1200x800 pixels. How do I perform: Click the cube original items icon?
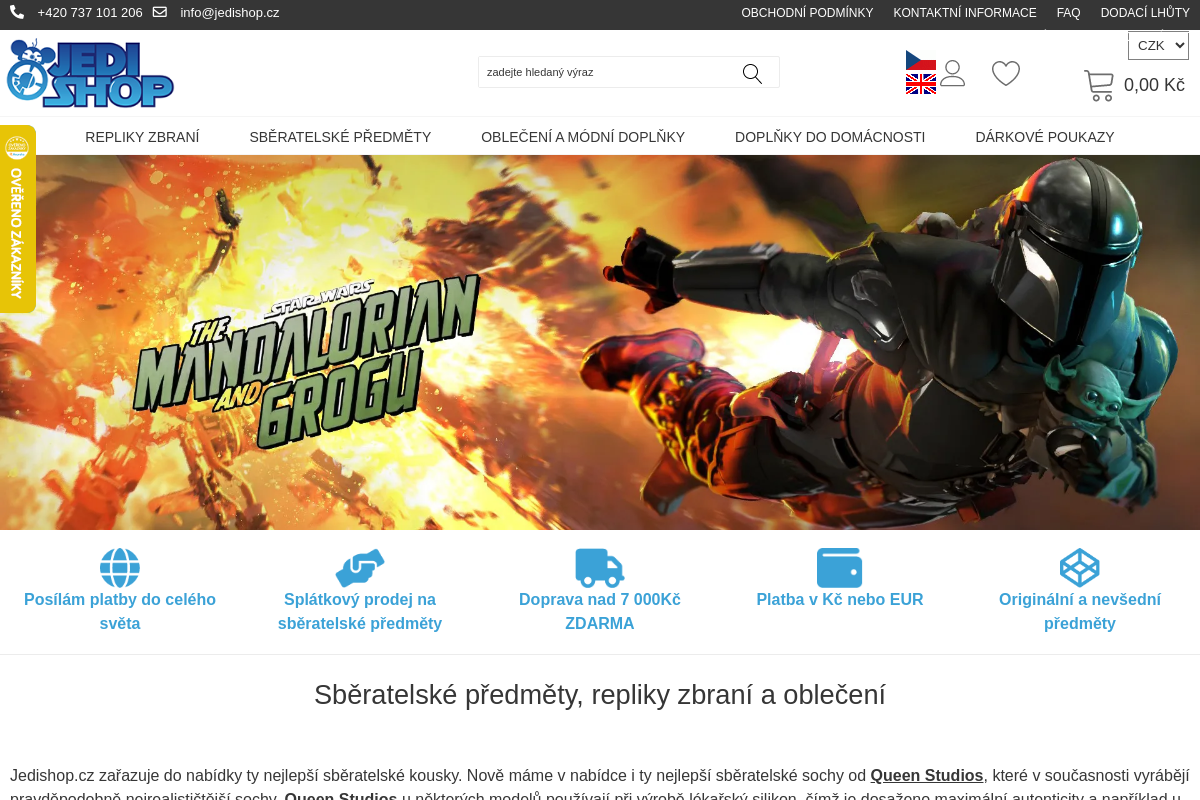(x=1080, y=568)
